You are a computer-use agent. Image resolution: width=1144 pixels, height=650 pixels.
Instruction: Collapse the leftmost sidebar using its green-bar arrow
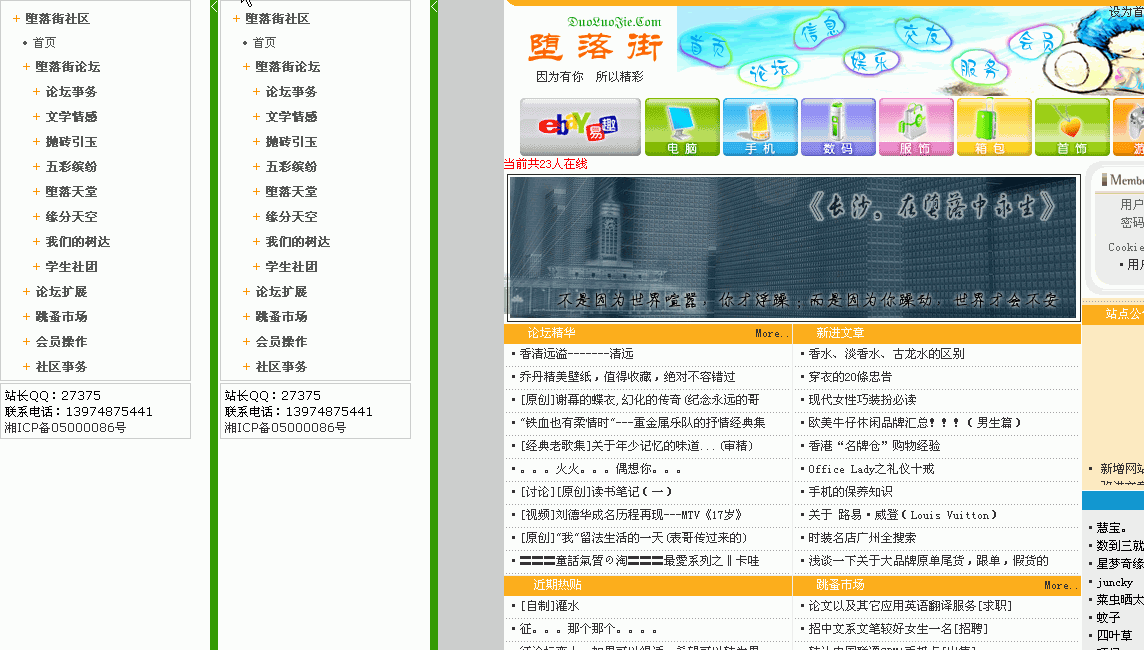click(x=214, y=7)
